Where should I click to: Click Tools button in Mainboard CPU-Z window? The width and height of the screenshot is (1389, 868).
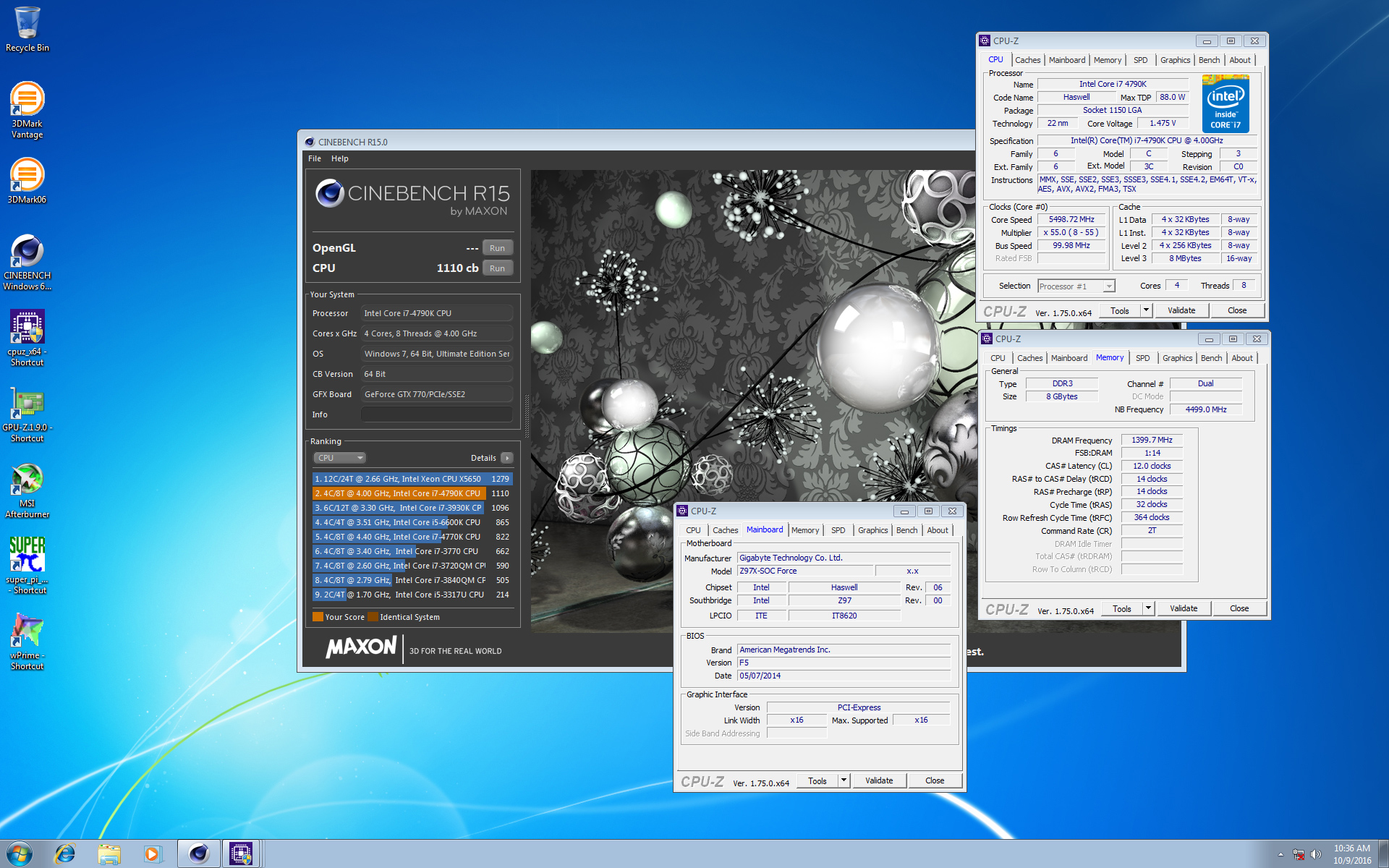point(817,780)
